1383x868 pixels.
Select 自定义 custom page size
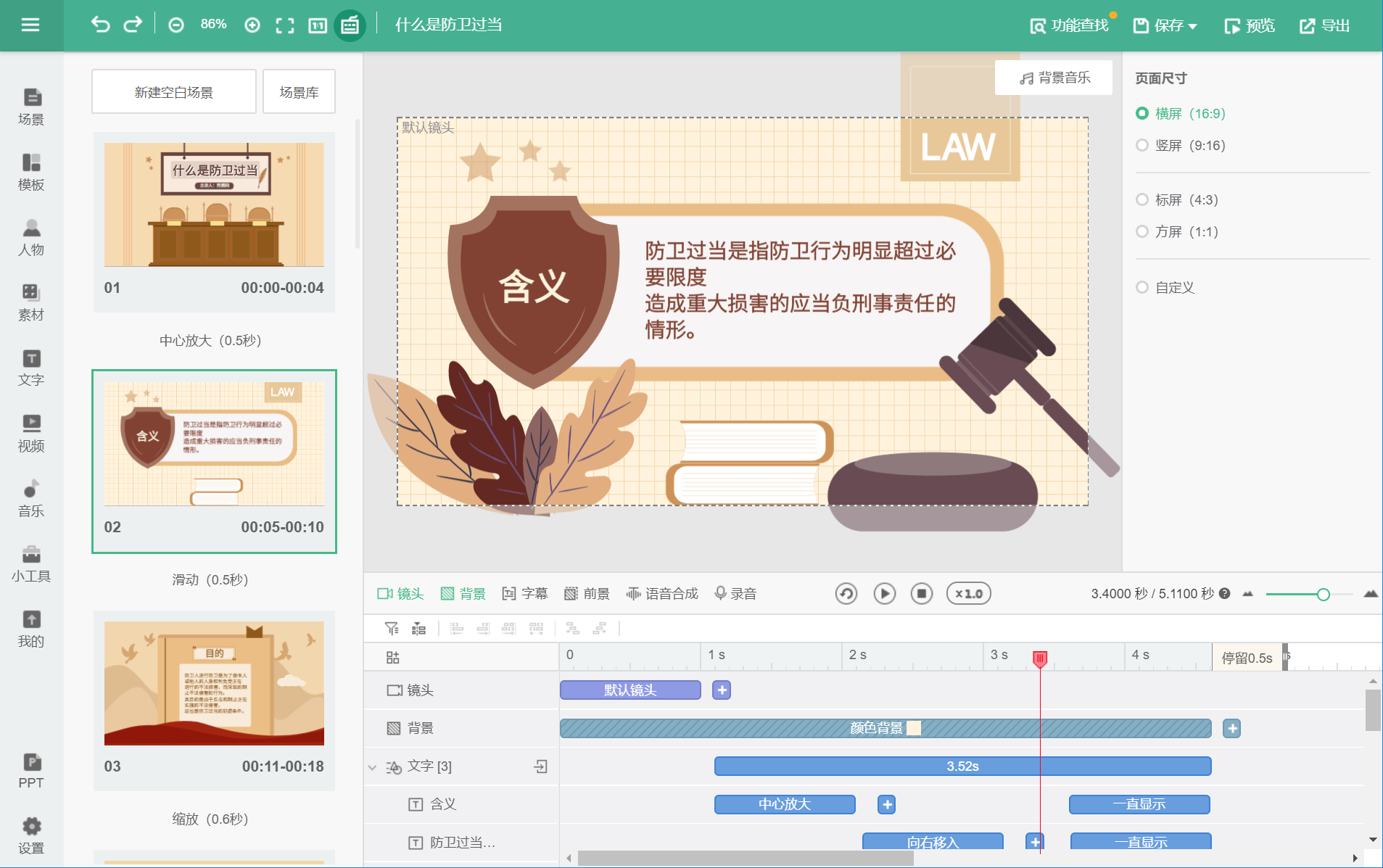pyautogui.click(x=1165, y=287)
